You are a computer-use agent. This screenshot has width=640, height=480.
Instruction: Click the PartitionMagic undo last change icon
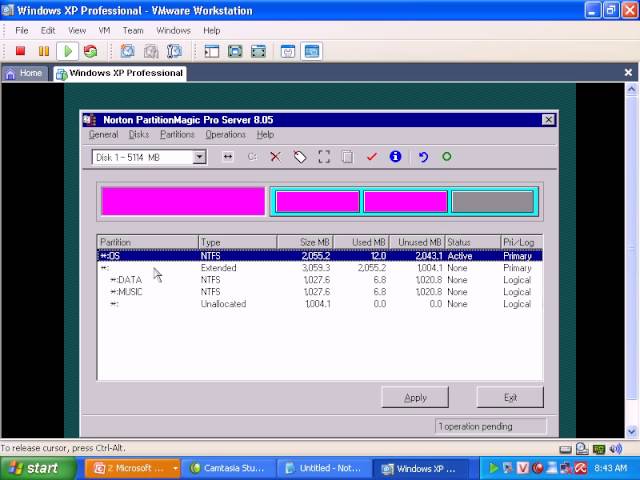pyautogui.click(x=424, y=157)
